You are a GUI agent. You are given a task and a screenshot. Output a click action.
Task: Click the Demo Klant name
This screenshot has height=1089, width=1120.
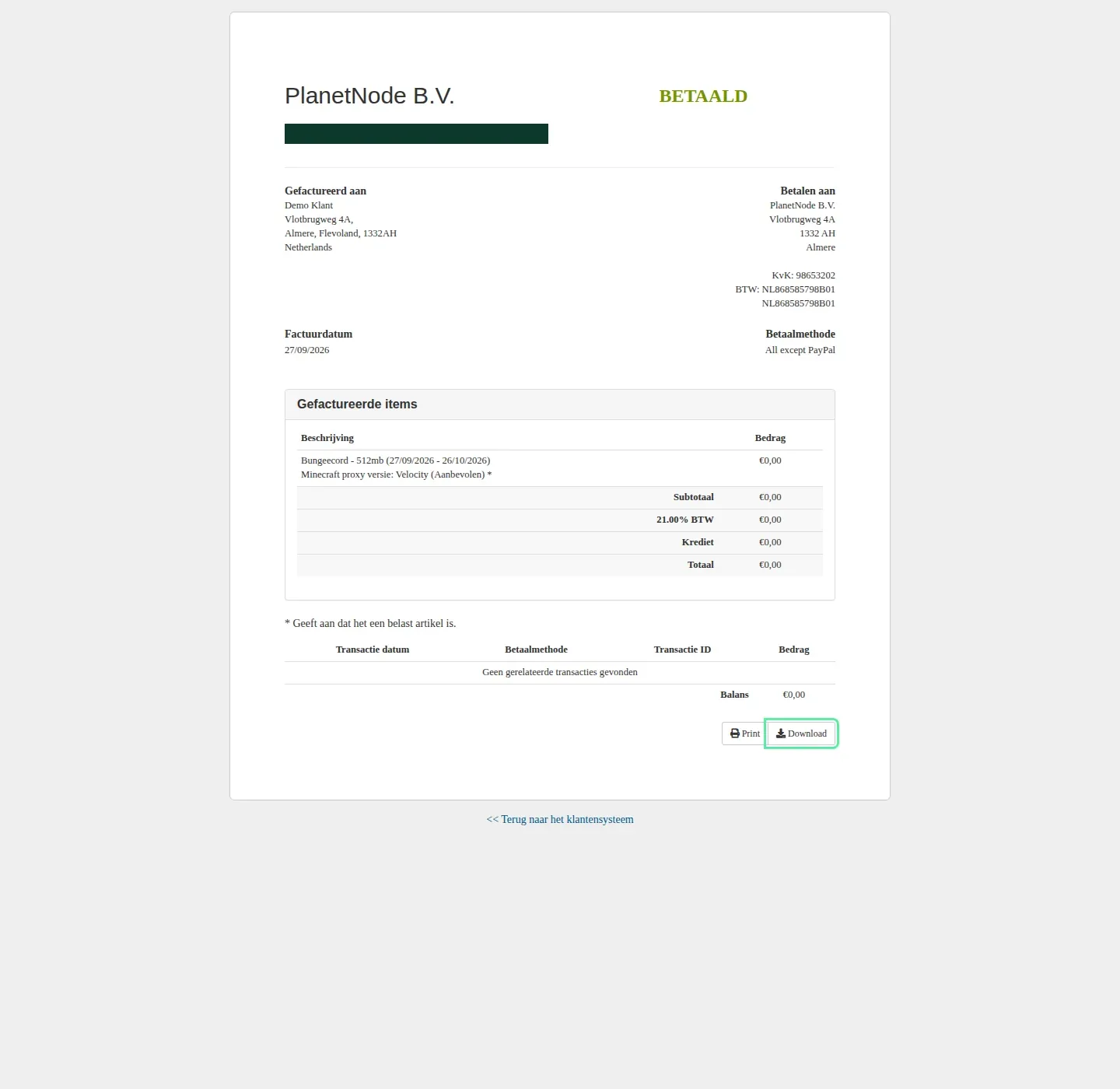tap(309, 205)
